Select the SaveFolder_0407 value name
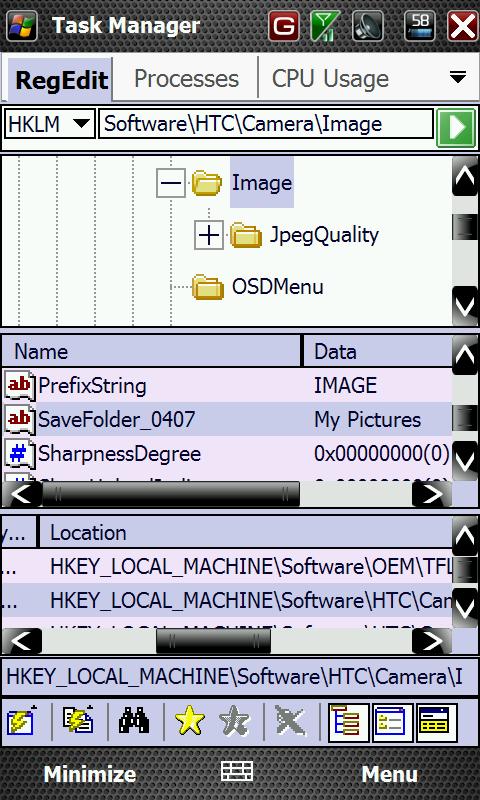Image resolution: width=480 pixels, height=800 pixels. 116,419
